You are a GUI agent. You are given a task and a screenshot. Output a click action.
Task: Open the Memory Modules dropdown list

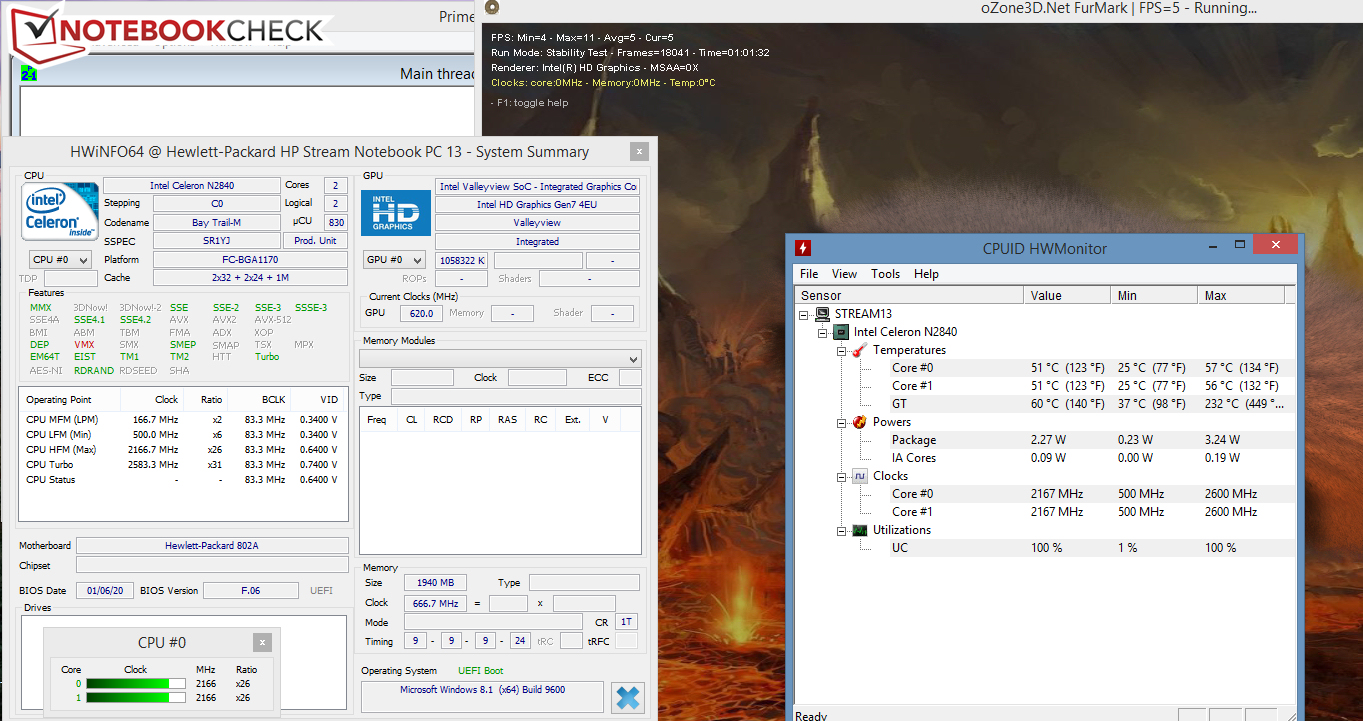pos(500,359)
